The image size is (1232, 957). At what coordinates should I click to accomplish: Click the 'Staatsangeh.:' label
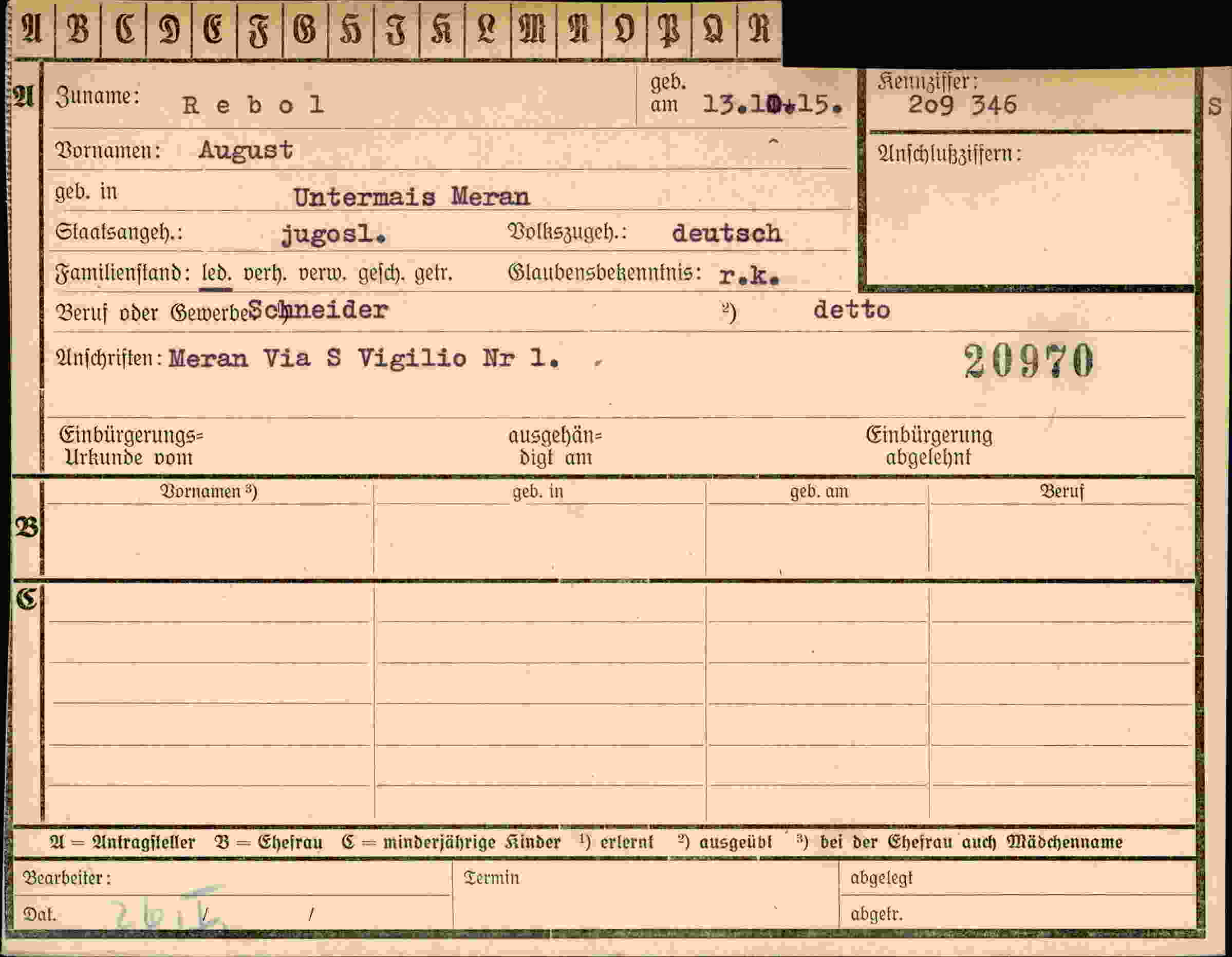[119, 233]
